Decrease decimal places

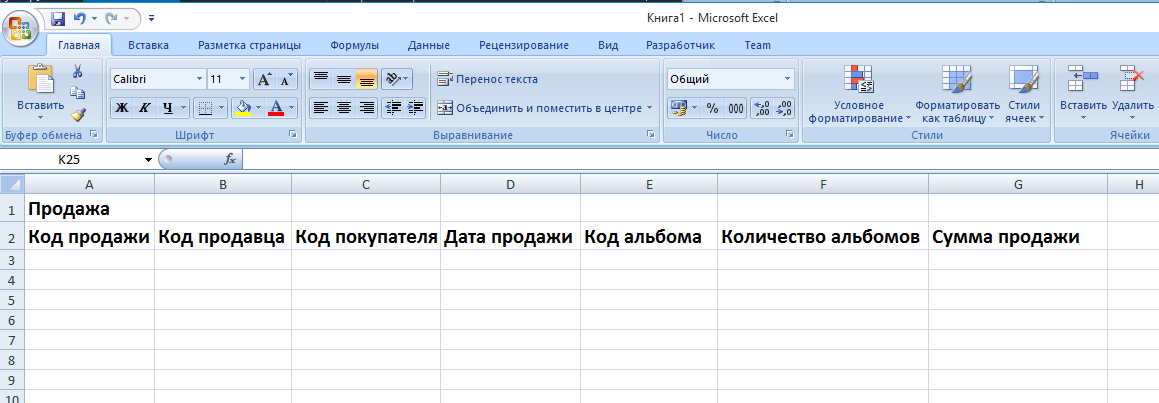tap(785, 109)
